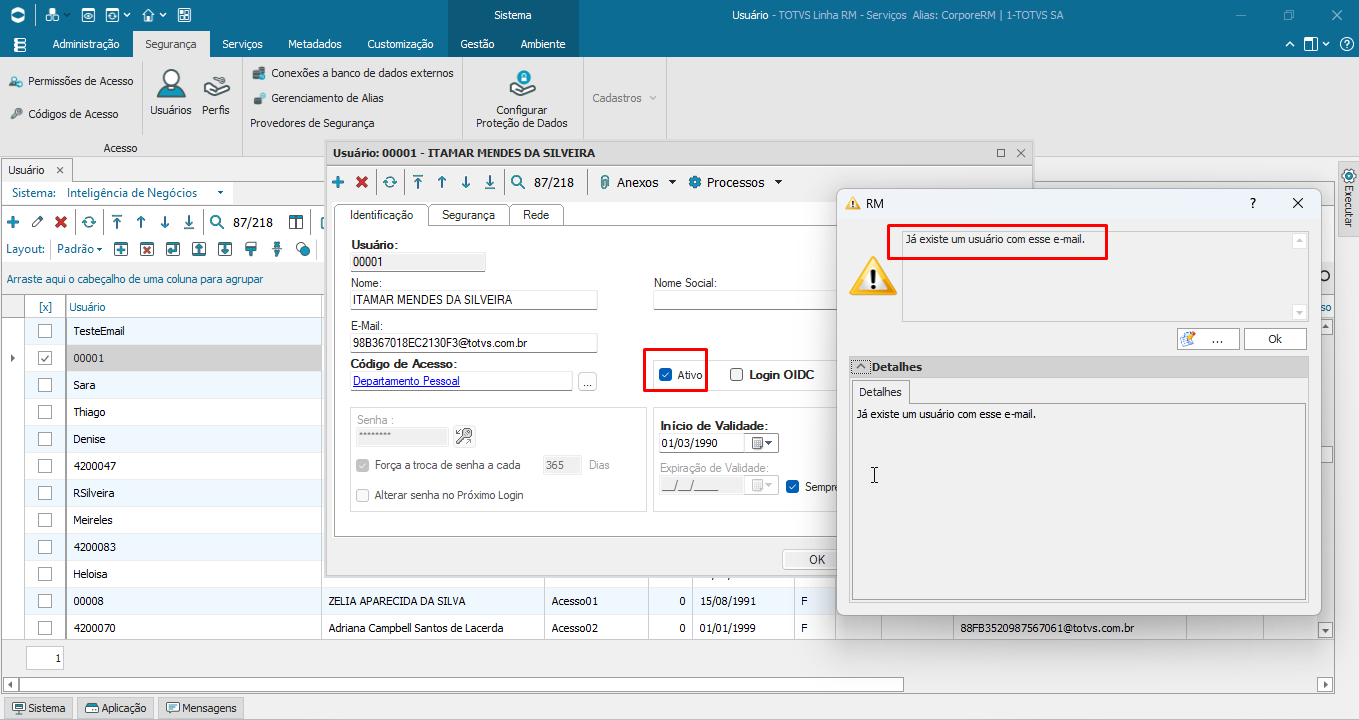The image size is (1359, 720).
Task: Click the column chooser icon beside 87/218 in list
Action: click(296, 222)
